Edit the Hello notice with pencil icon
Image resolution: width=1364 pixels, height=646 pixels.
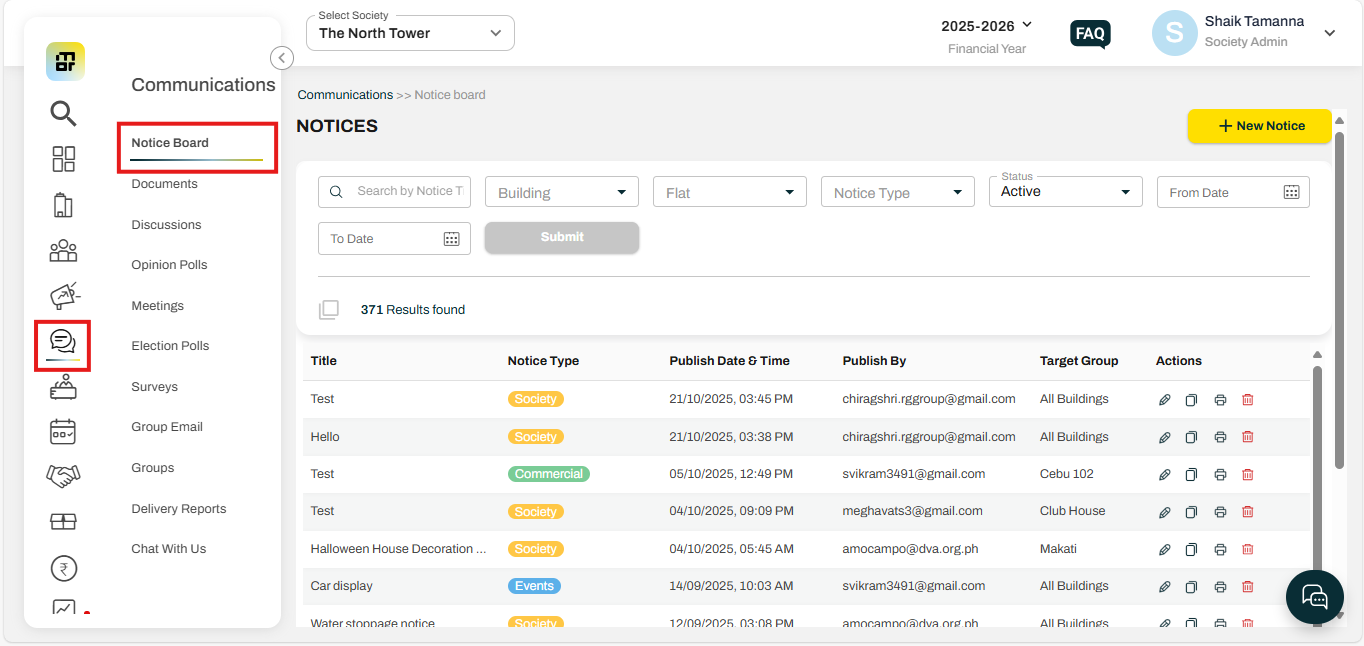(1164, 437)
